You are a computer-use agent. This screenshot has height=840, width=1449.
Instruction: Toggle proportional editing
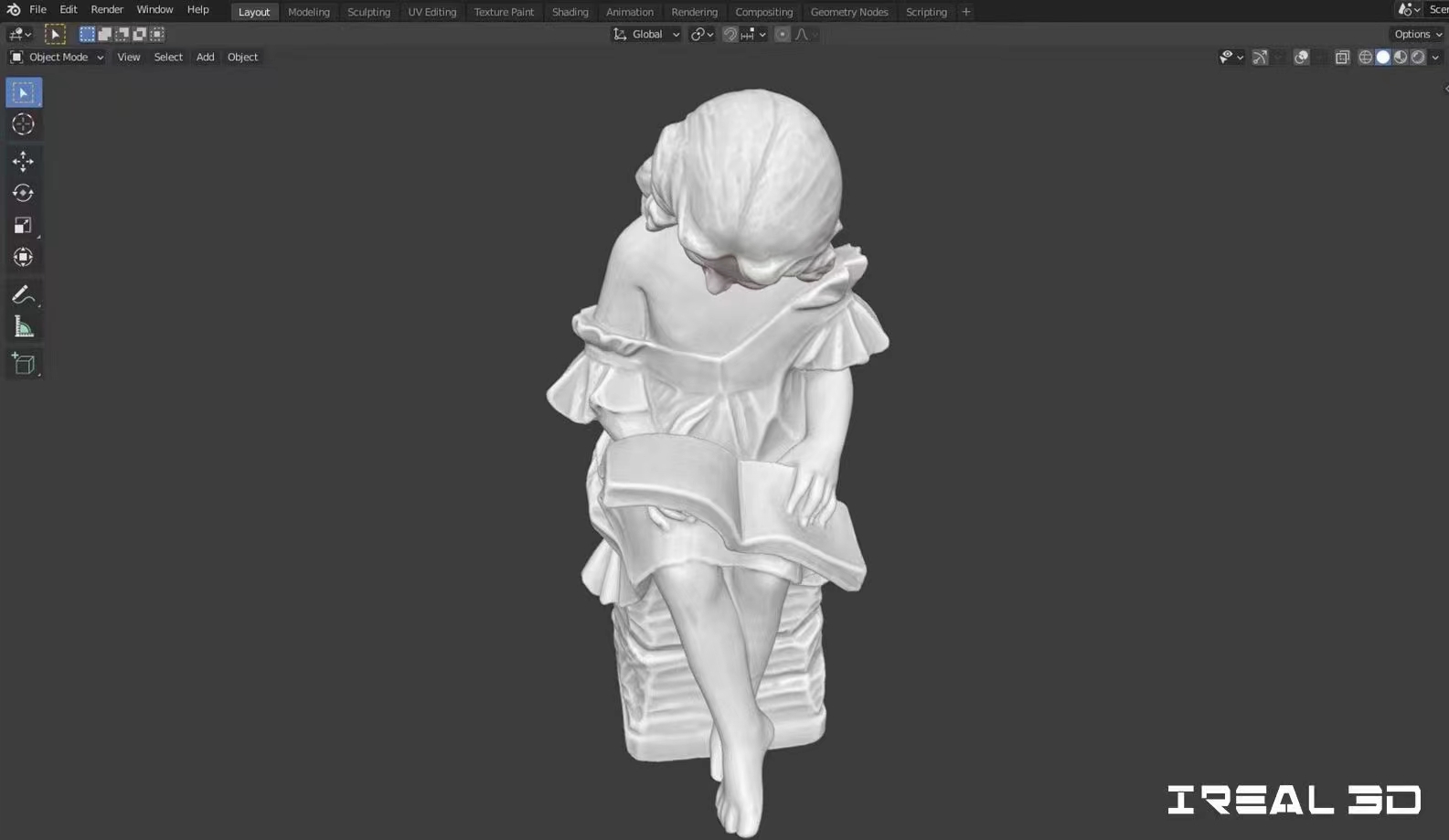coord(782,34)
